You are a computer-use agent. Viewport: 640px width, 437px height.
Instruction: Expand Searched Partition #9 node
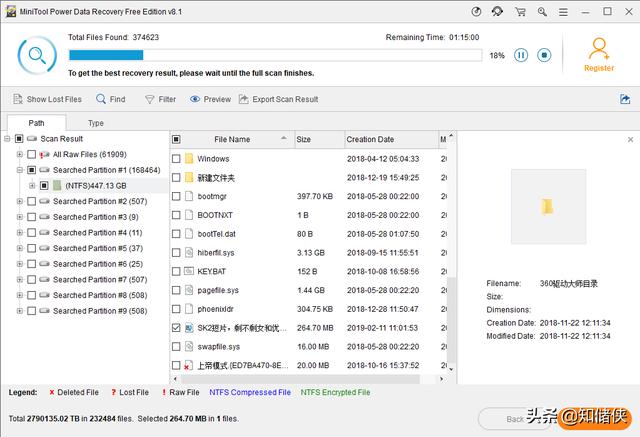point(19,311)
